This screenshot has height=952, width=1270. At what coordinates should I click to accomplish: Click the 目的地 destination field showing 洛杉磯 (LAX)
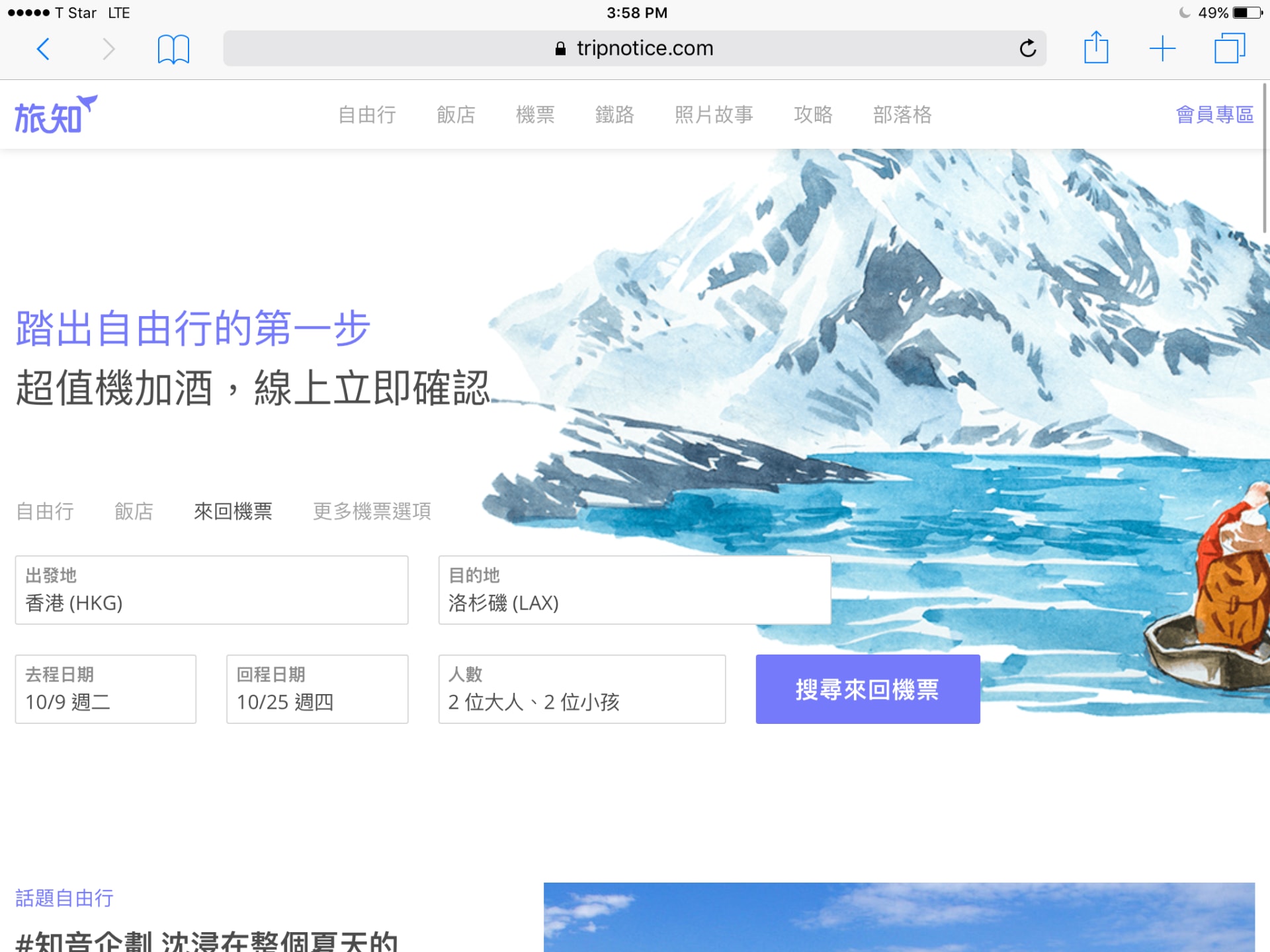coord(634,590)
